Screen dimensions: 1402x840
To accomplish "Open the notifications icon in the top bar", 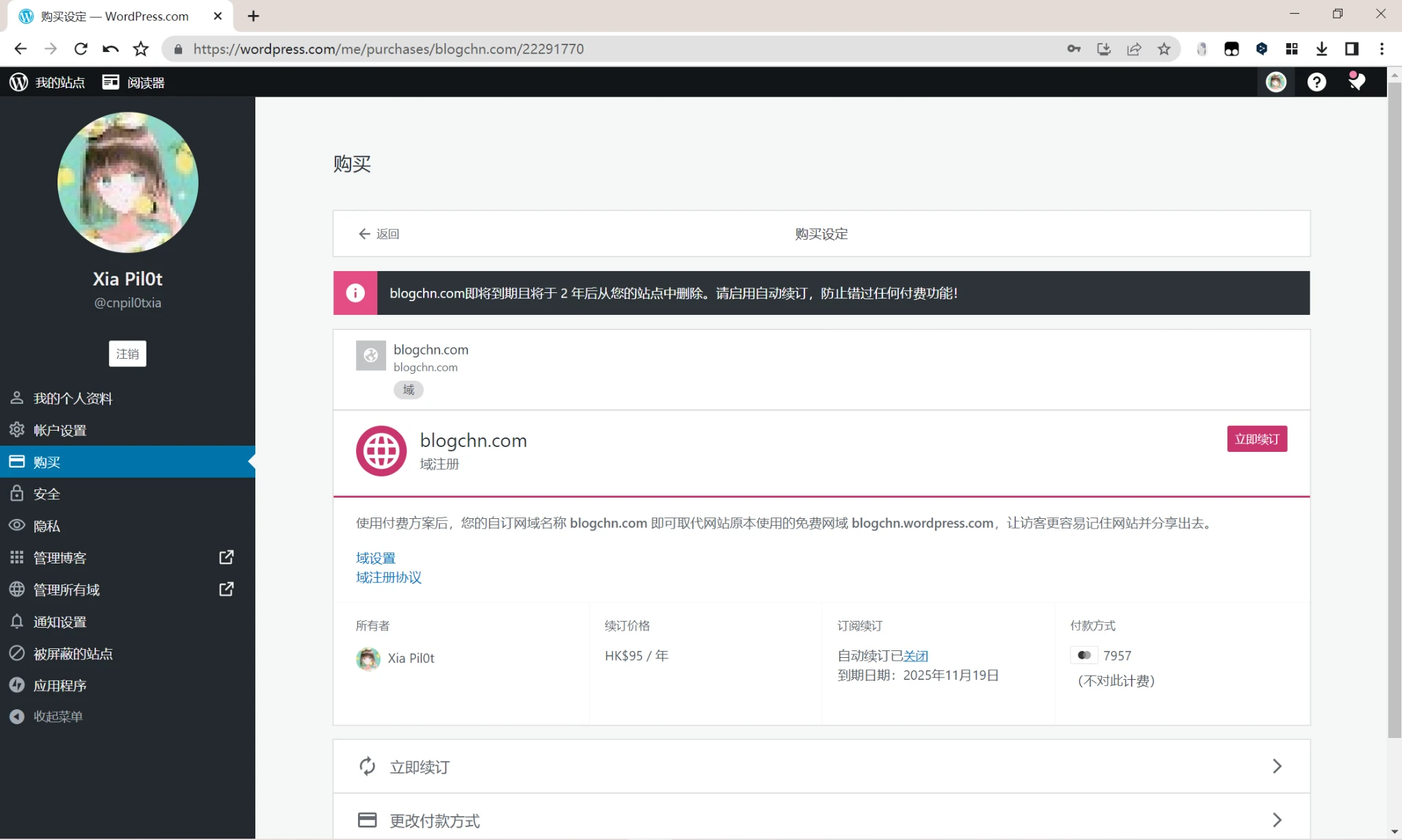I will 1356,82.
